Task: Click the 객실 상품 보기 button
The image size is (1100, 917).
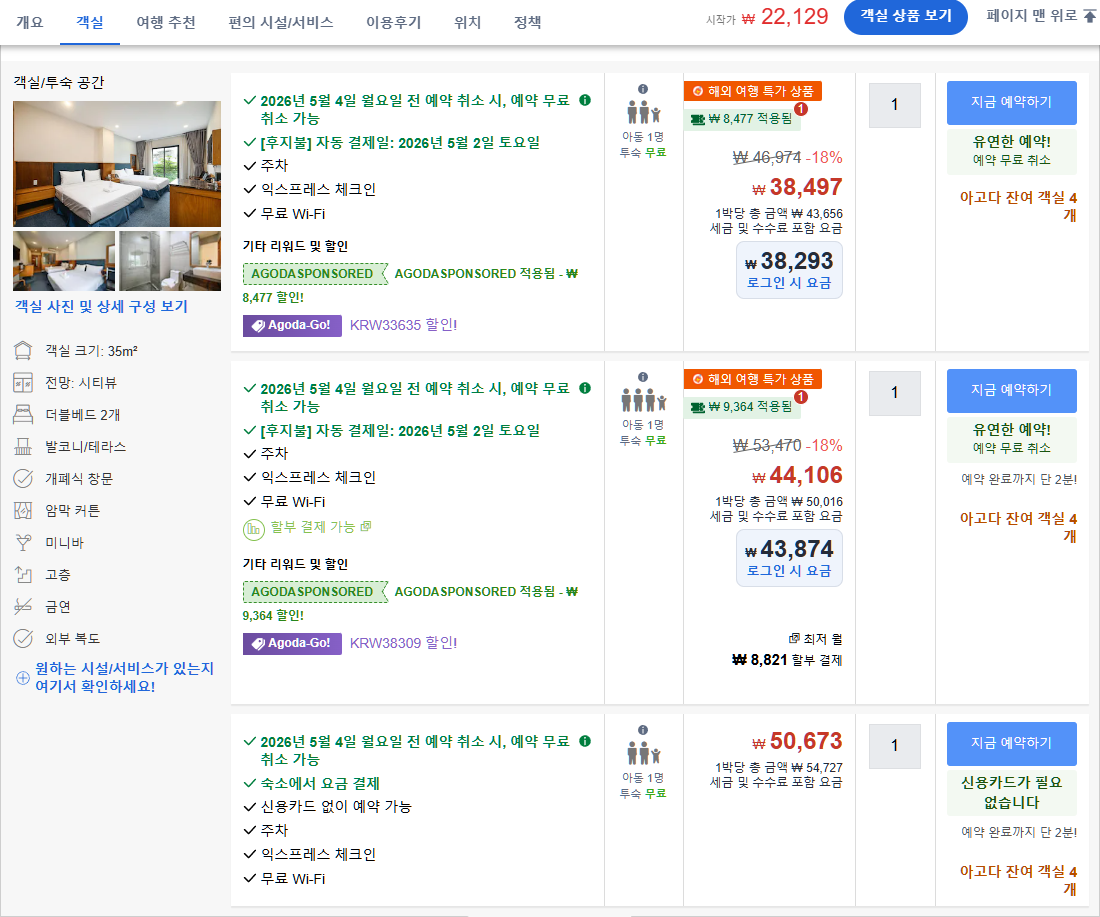Action: tap(905, 16)
